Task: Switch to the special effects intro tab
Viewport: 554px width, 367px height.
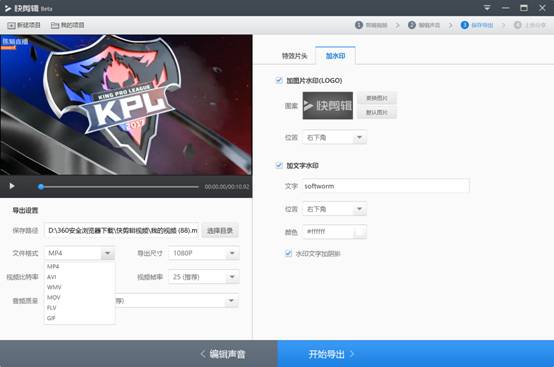Action: [x=294, y=56]
